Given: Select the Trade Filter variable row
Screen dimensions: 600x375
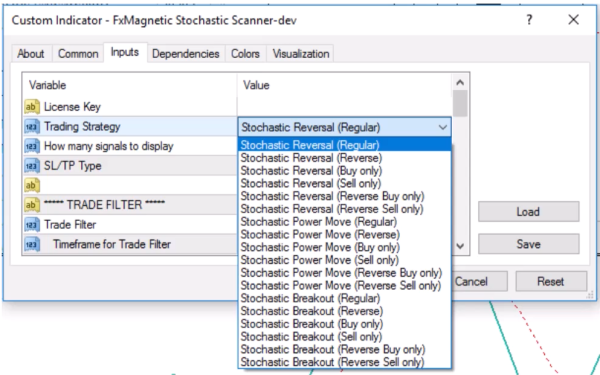Looking at the screenshot, I should (130, 225).
